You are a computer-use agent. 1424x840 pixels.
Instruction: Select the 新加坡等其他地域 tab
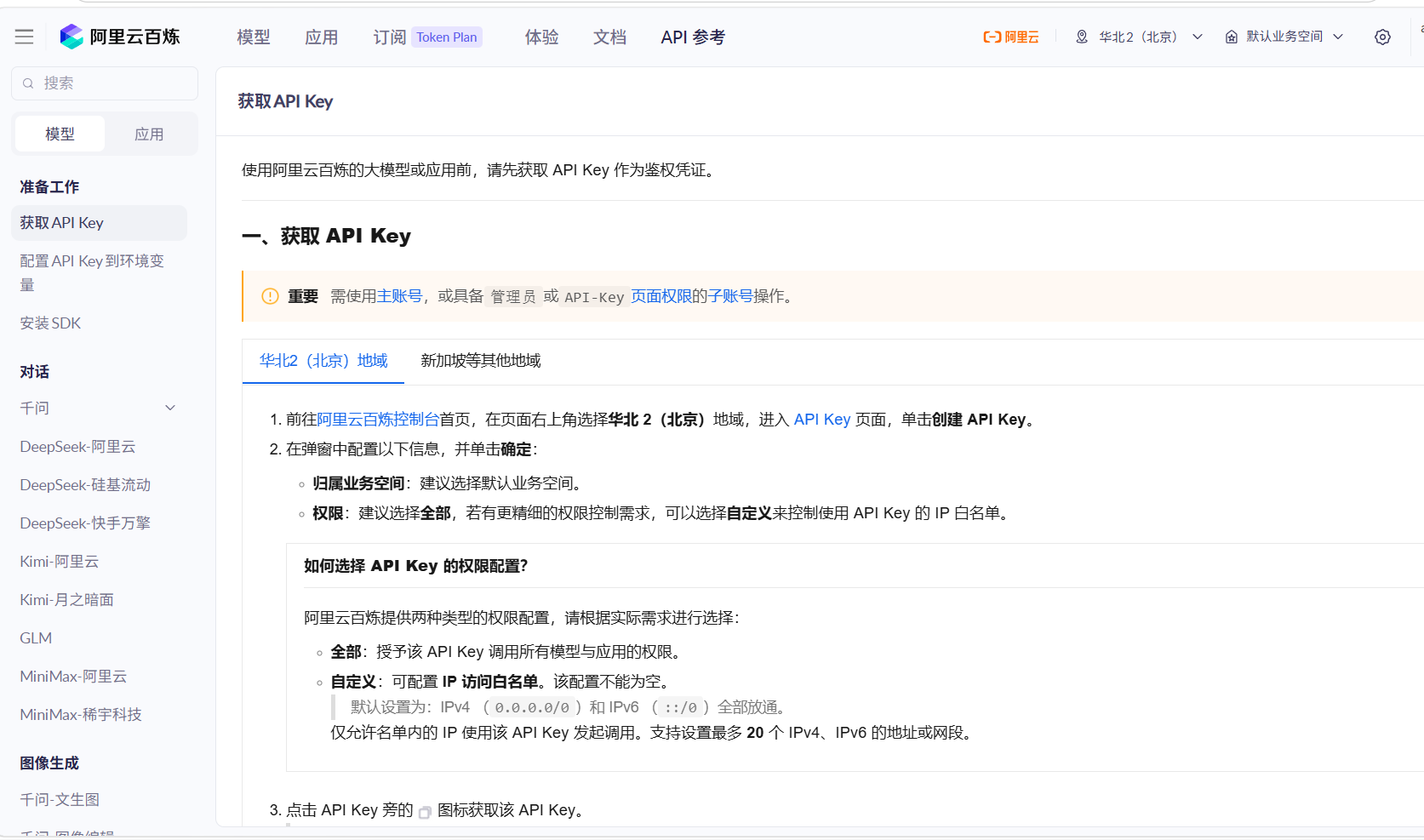481,361
